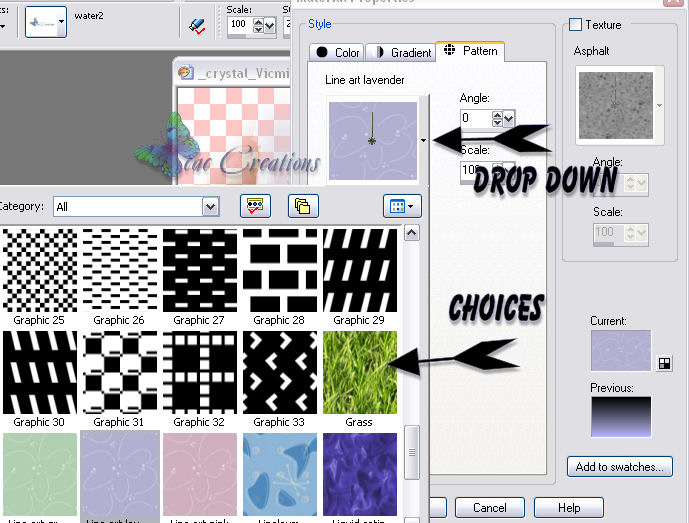Open the Asphalt texture dropdown arrow
The height and width of the screenshot is (523, 689).
[x=659, y=105]
